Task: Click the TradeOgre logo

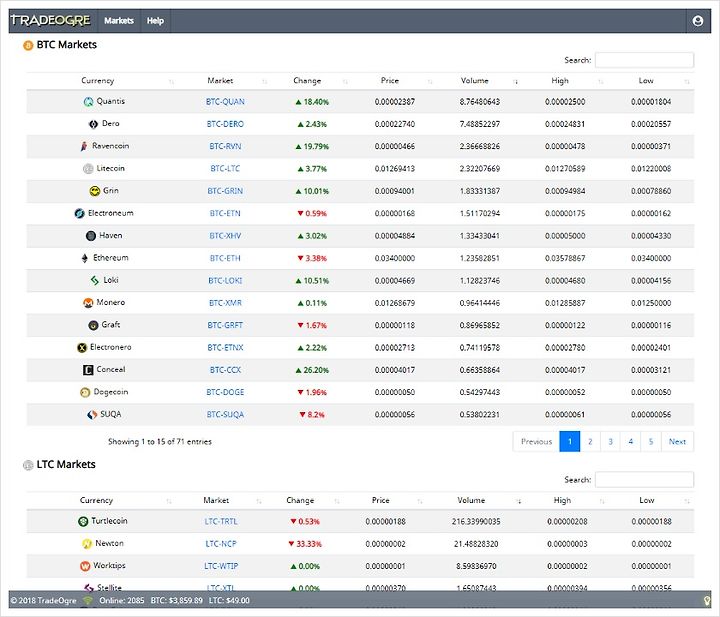Action: (x=51, y=21)
